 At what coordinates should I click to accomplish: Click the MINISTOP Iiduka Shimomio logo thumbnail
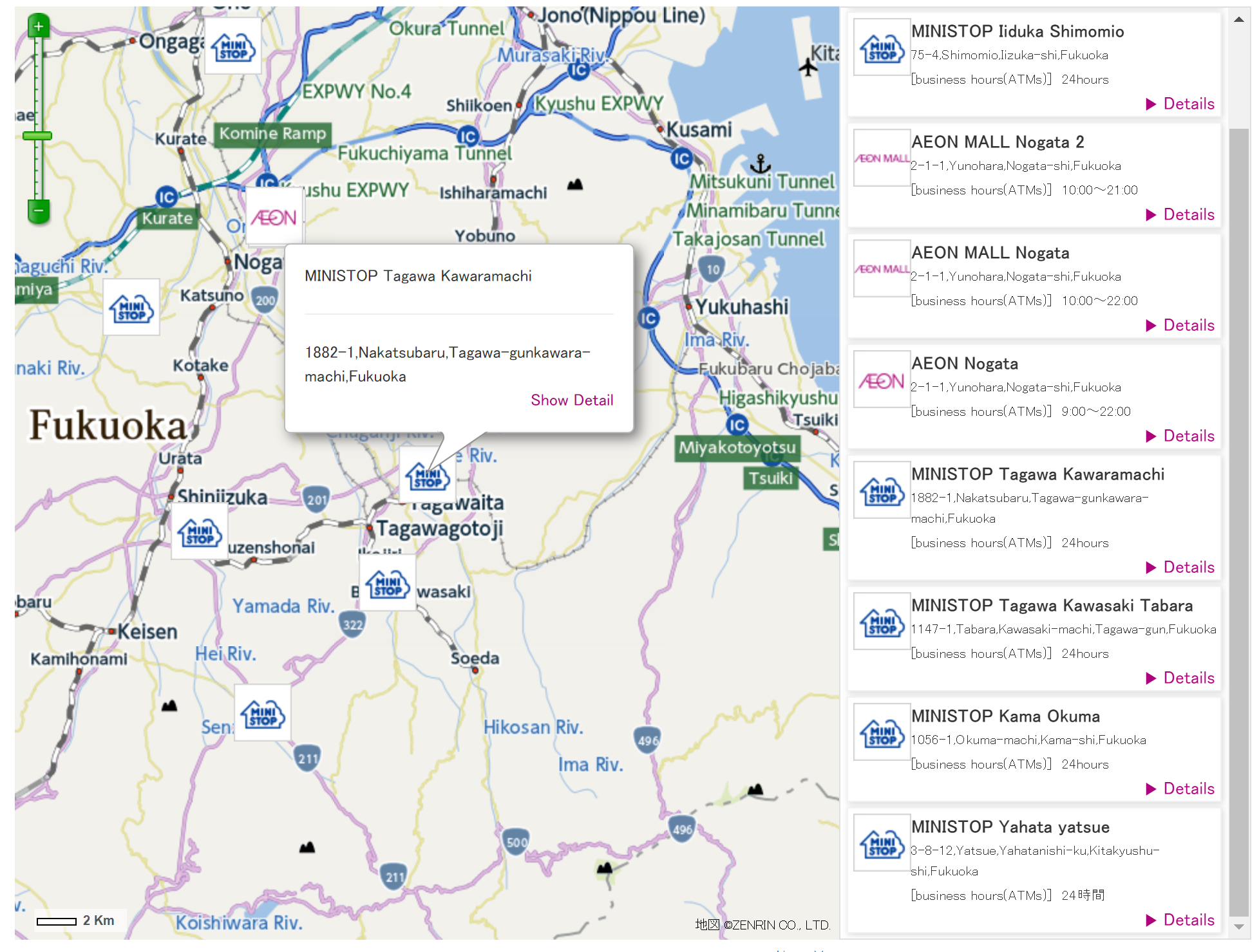(882, 47)
